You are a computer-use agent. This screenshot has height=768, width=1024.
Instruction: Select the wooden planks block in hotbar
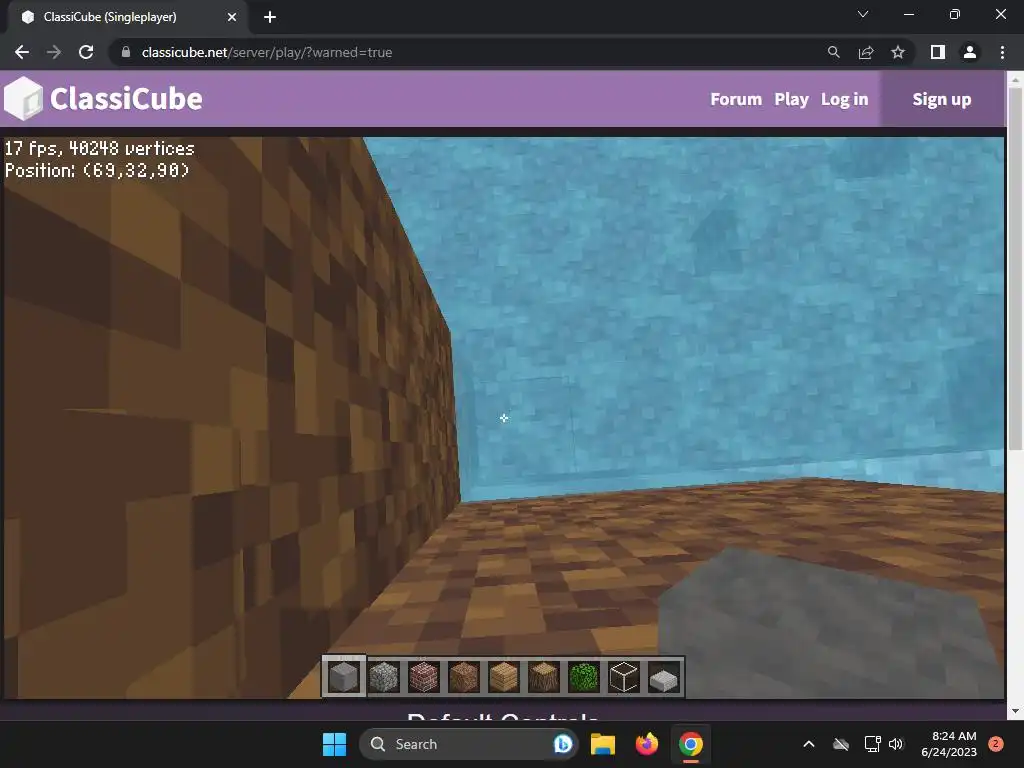(x=504, y=677)
